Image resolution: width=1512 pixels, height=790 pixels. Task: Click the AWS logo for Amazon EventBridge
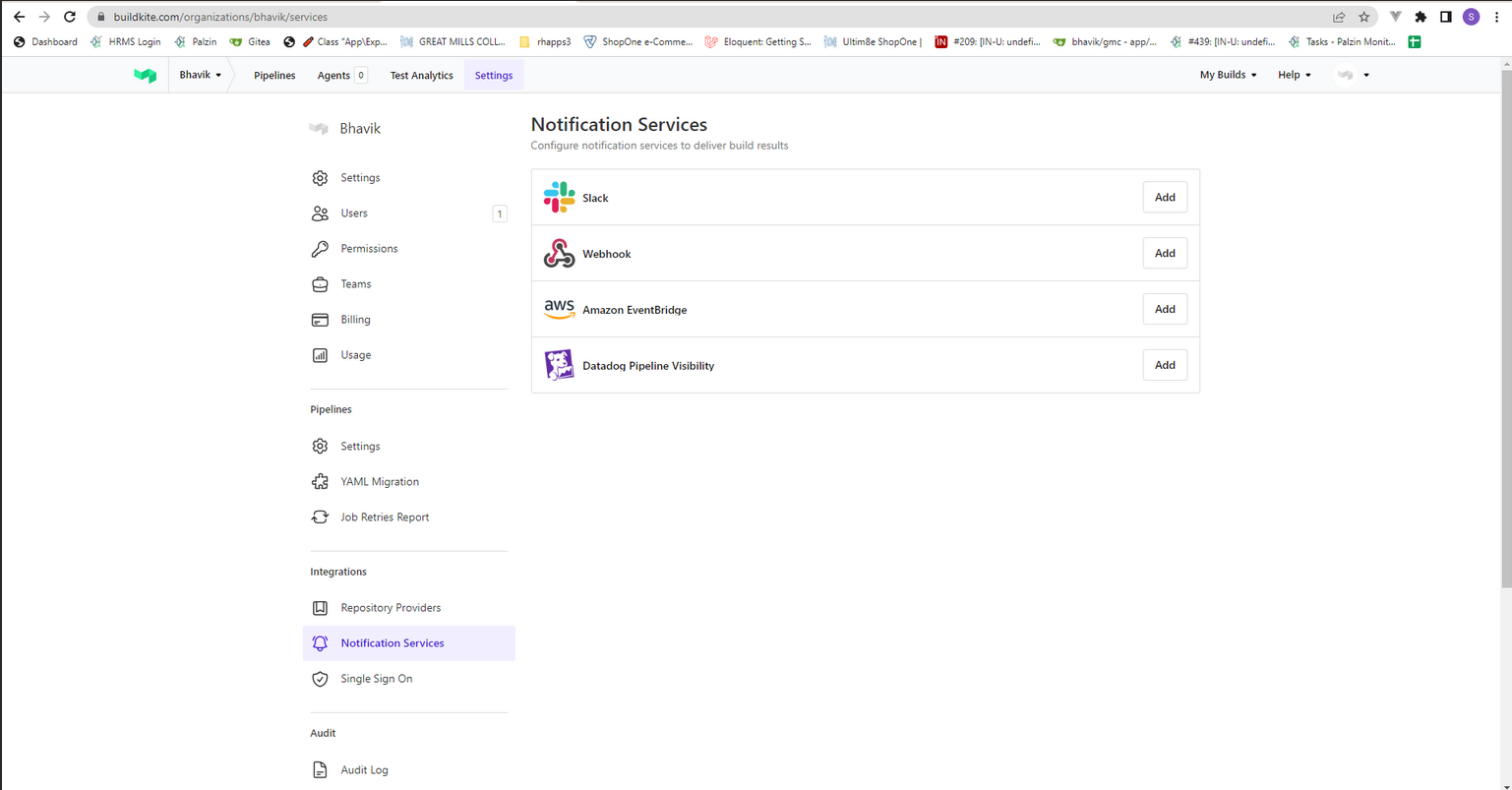[x=559, y=309]
